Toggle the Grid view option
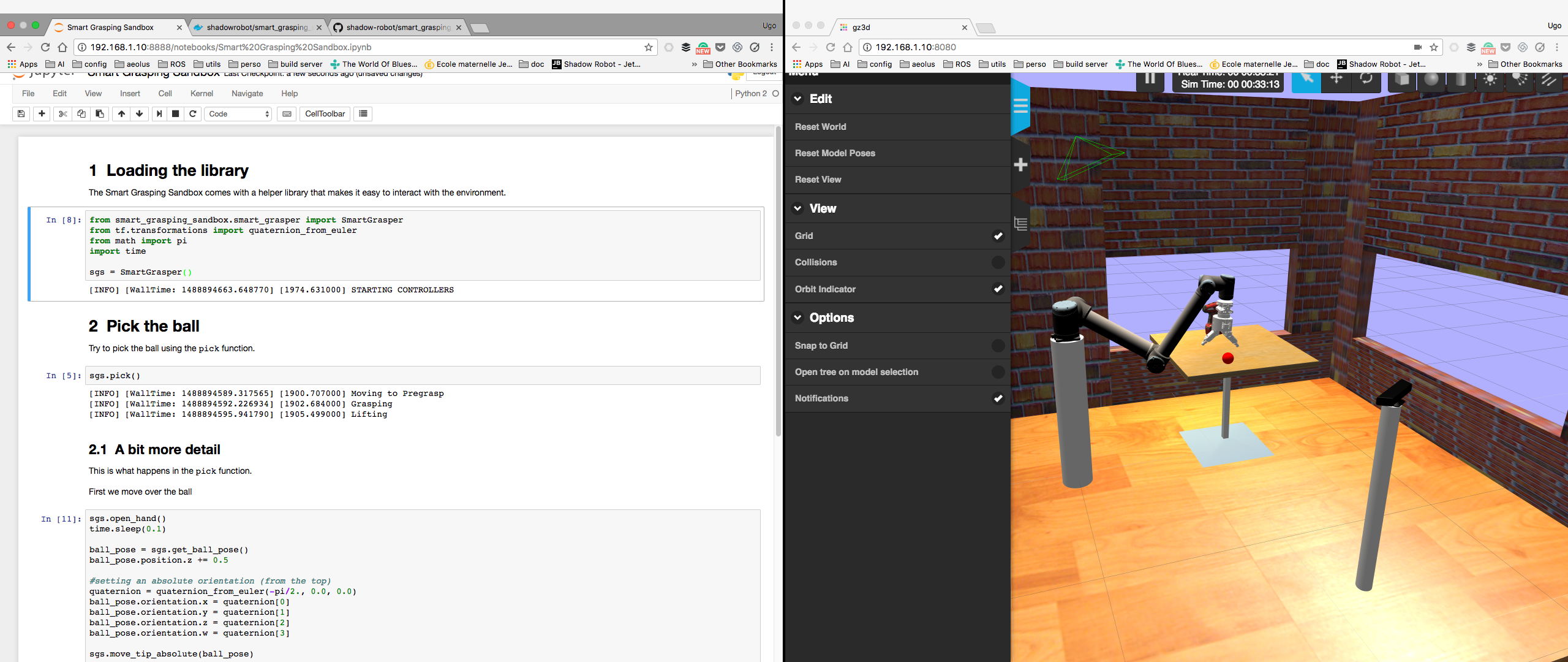The width and height of the screenshot is (1568, 662). (897, 236)
